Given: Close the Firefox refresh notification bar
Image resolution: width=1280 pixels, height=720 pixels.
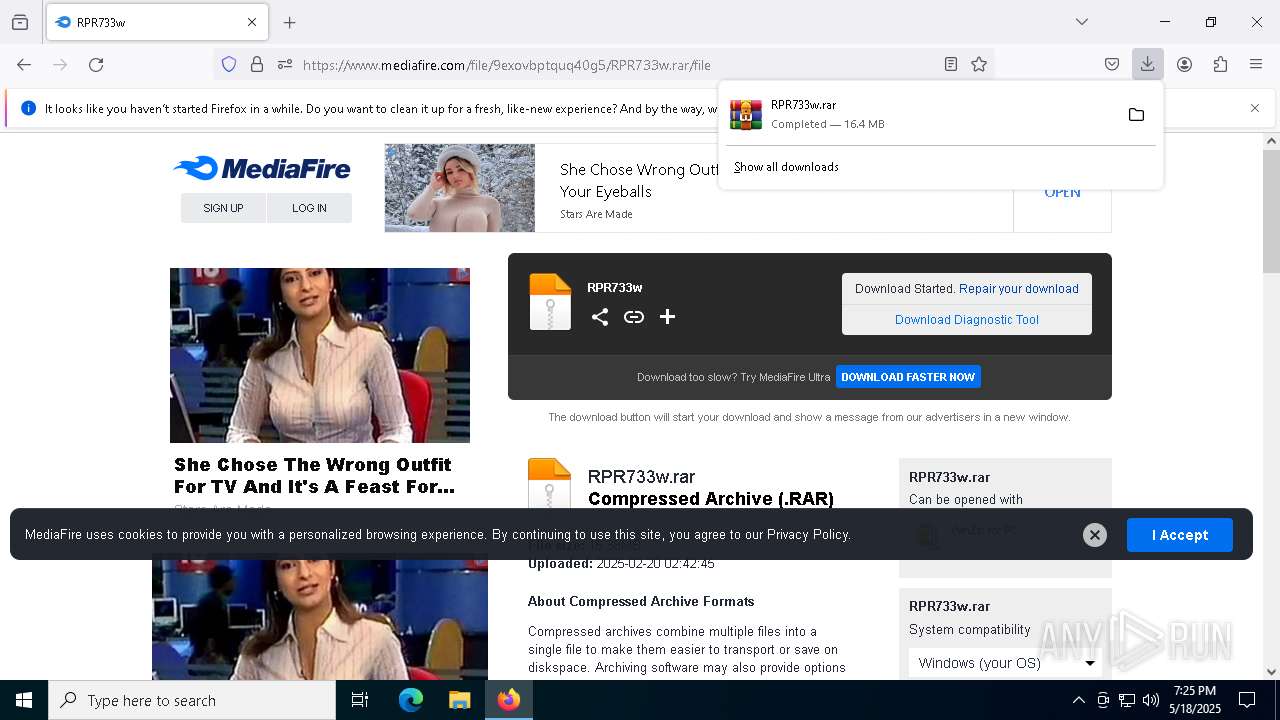Looking at the screenshot, I should (1255, 108).
